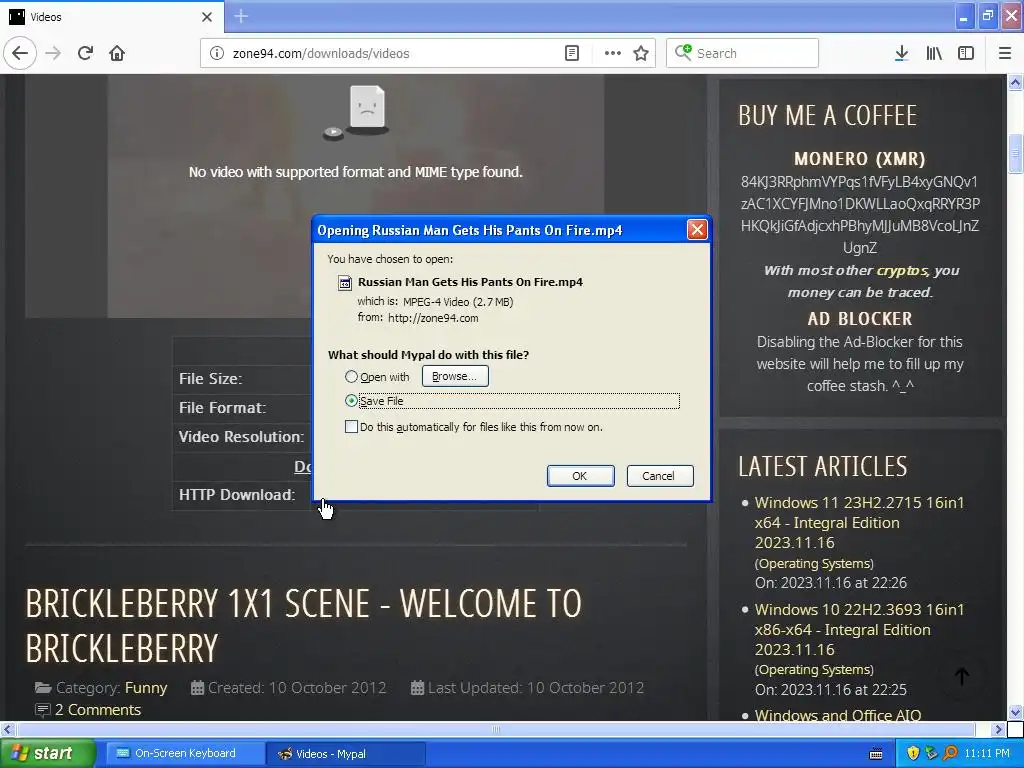The image size is (1024, 768).
Task: Click the security shield tray icon
Action: click(913, 754)
